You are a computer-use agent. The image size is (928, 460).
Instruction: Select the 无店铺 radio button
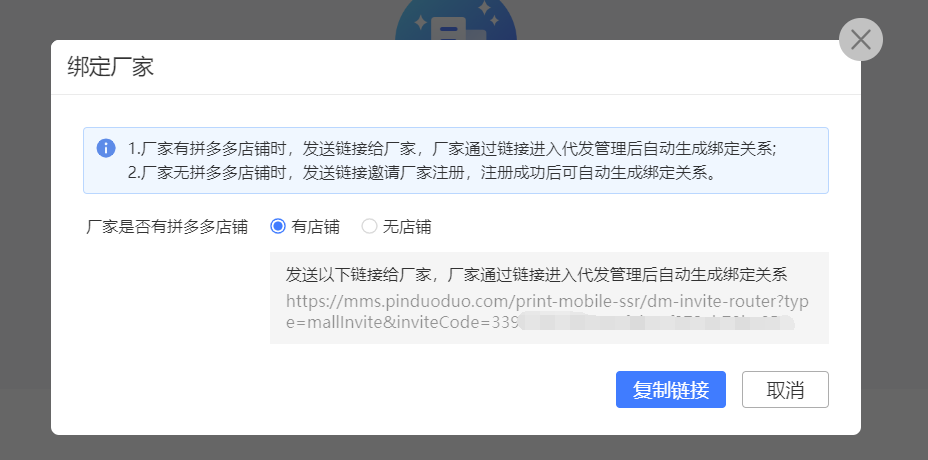(x=369, y=226)
